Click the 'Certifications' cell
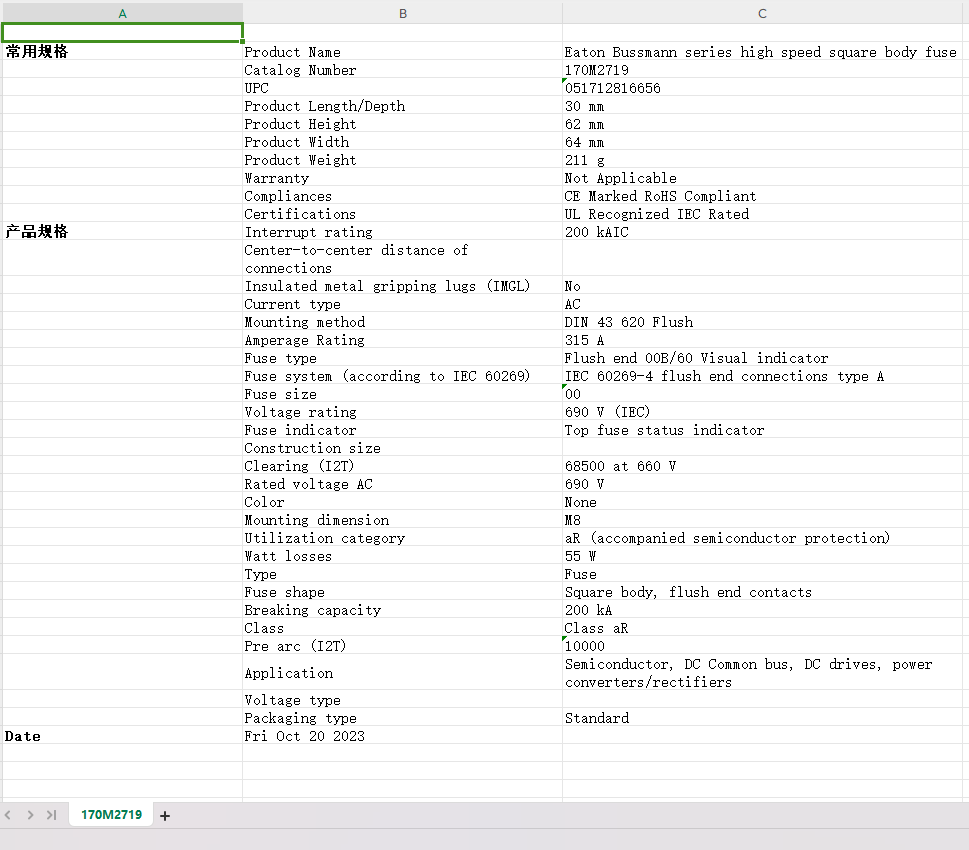This screenshot has width=969, height=850. click(402, 213)
